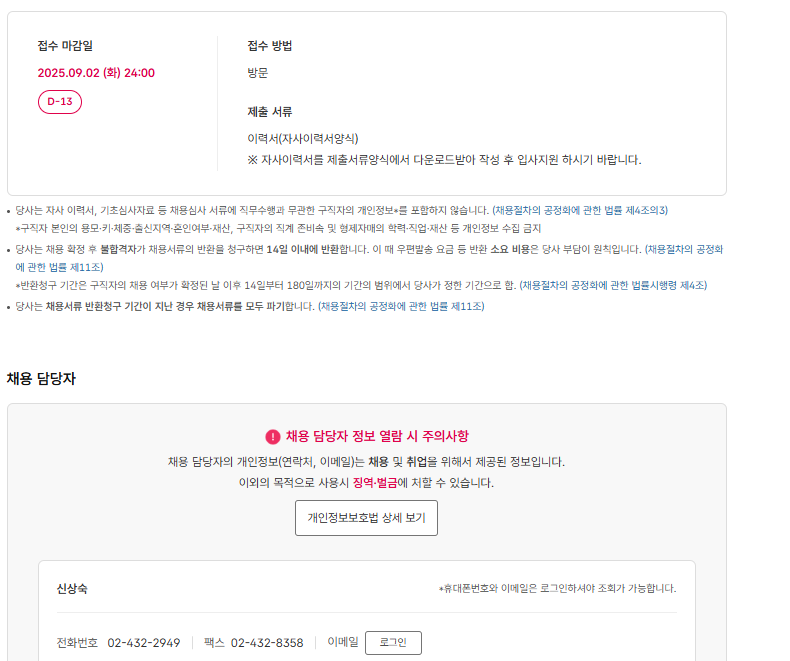Open the 법률시행령 제4조 link

pyautogui.click(x=613, y=286)
